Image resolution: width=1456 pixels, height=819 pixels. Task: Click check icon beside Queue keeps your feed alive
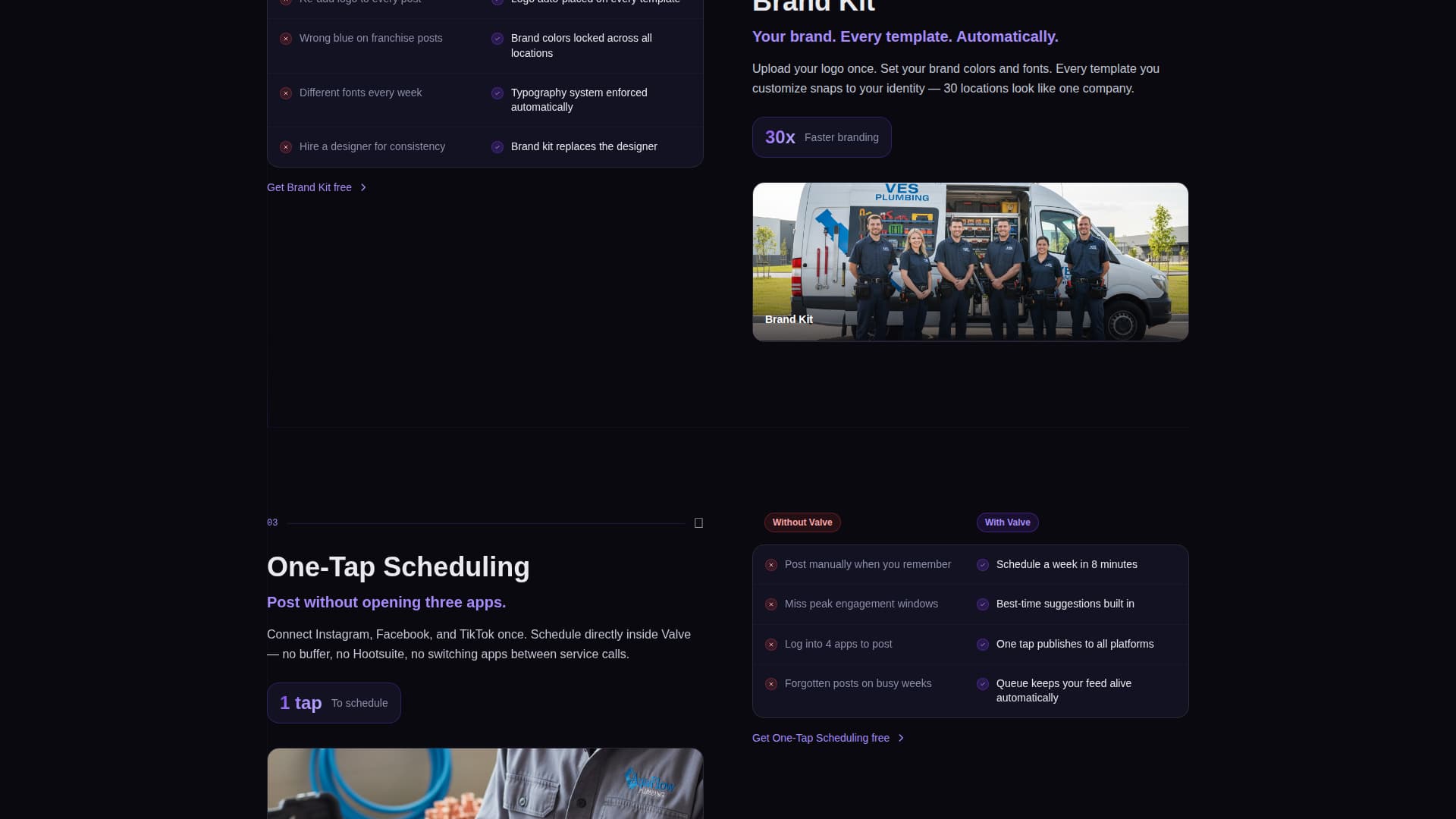pos(983,684)
